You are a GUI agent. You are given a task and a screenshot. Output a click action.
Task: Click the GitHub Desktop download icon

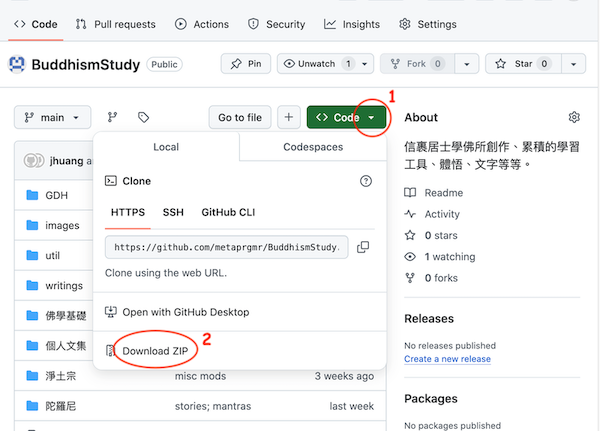[111, 312]
